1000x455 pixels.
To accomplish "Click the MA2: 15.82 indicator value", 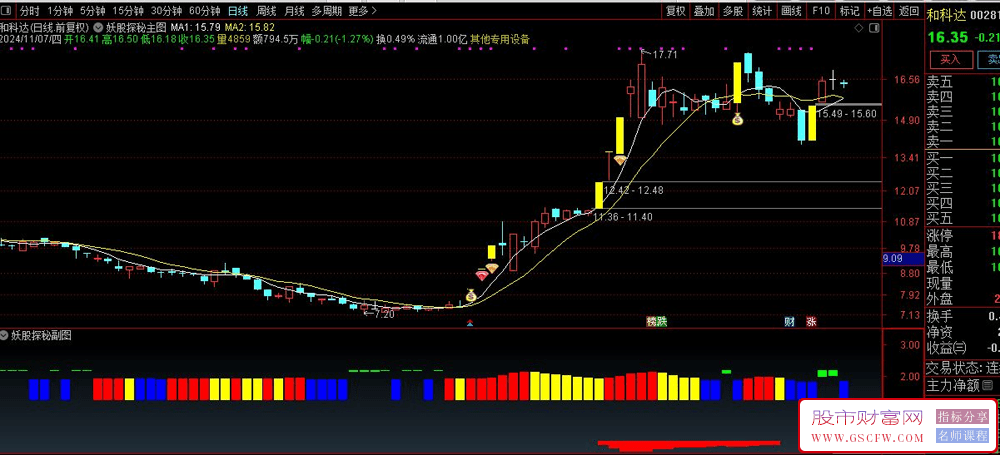I will coord(249,27).
